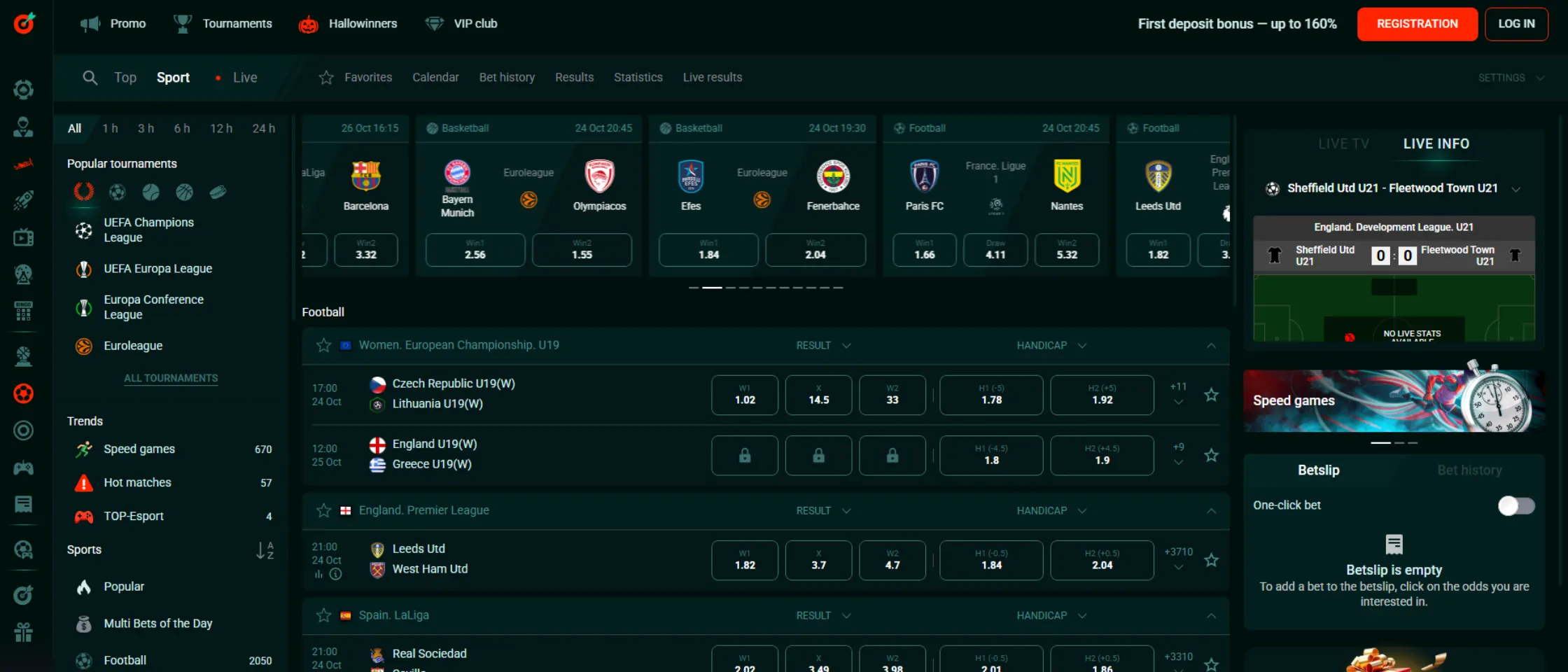Click the REGISTRATION button
The width and height of the screenshot is (1568, 672).
tap(1417, 23)
